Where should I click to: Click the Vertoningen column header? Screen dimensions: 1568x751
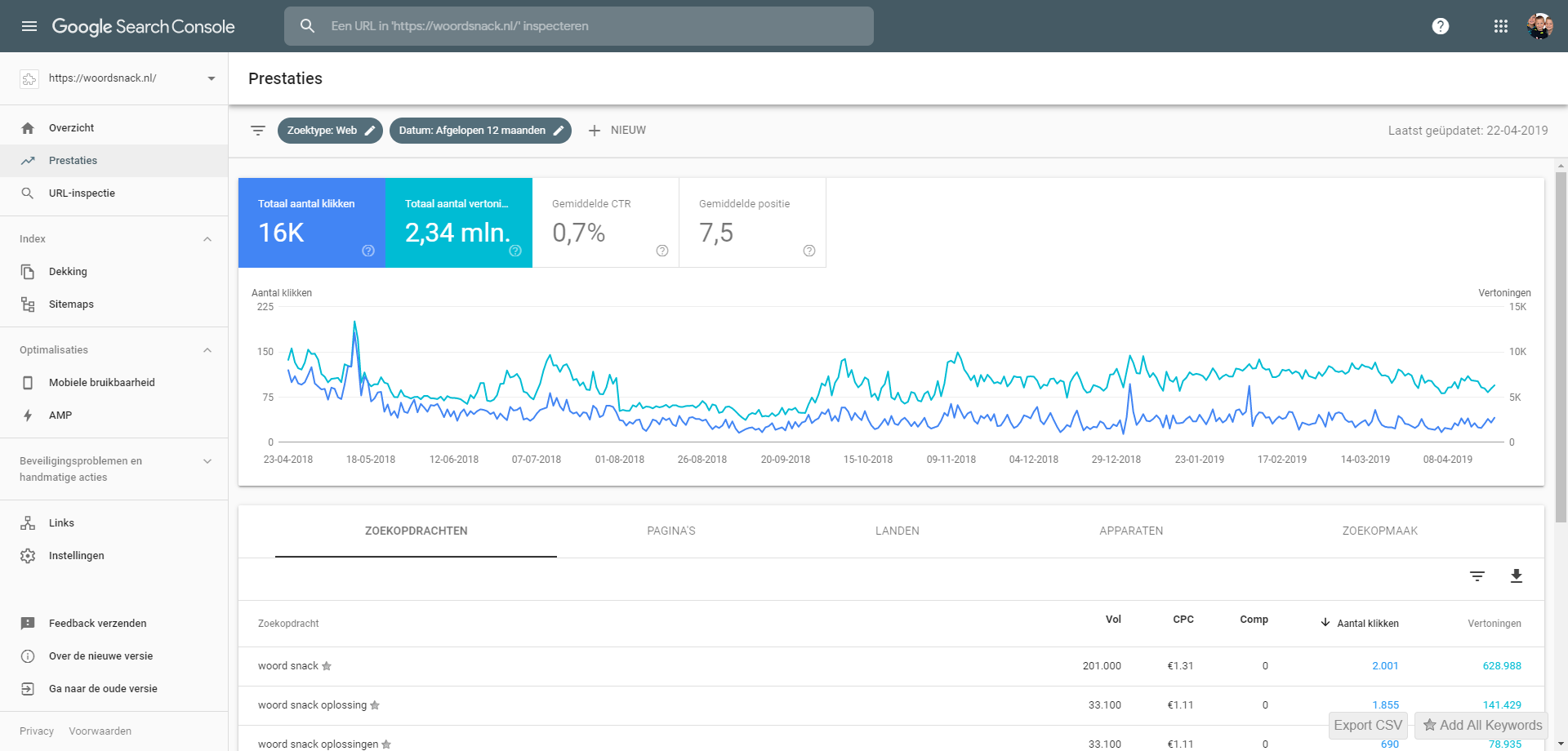pos(1494,624)
